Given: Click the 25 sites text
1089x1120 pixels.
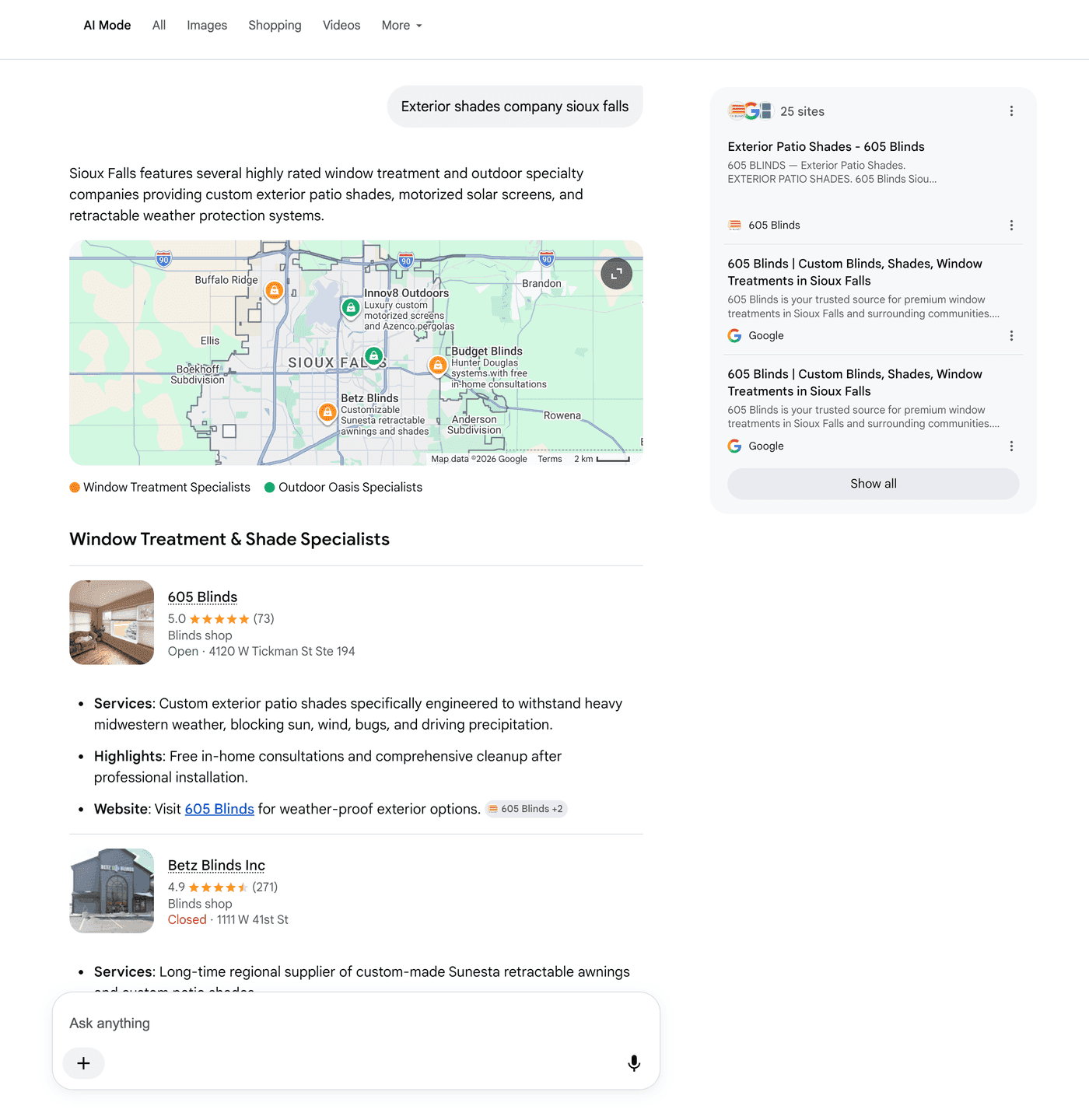Looking at the screenshot, I should point(802,111).
